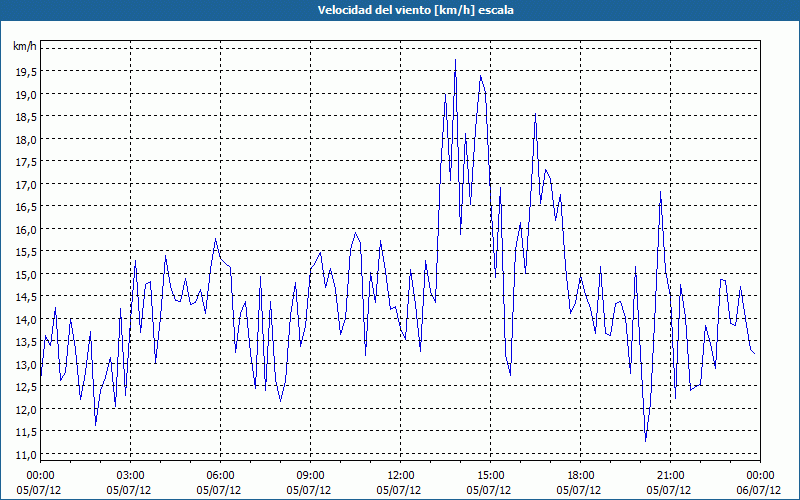Screen dimensions: 800x500
Task: Click the 05/07/12 date beneath 12:00
Action: [x=399, y=491]
